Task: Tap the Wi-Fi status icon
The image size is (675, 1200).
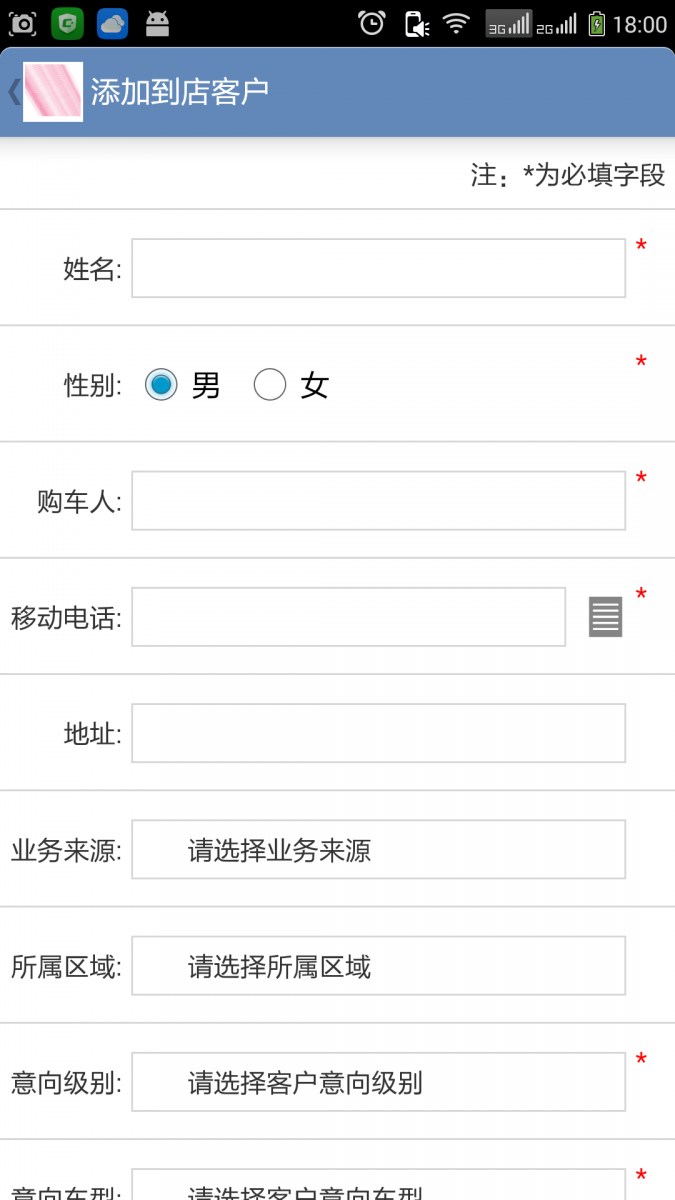Action: pos(456,24)
